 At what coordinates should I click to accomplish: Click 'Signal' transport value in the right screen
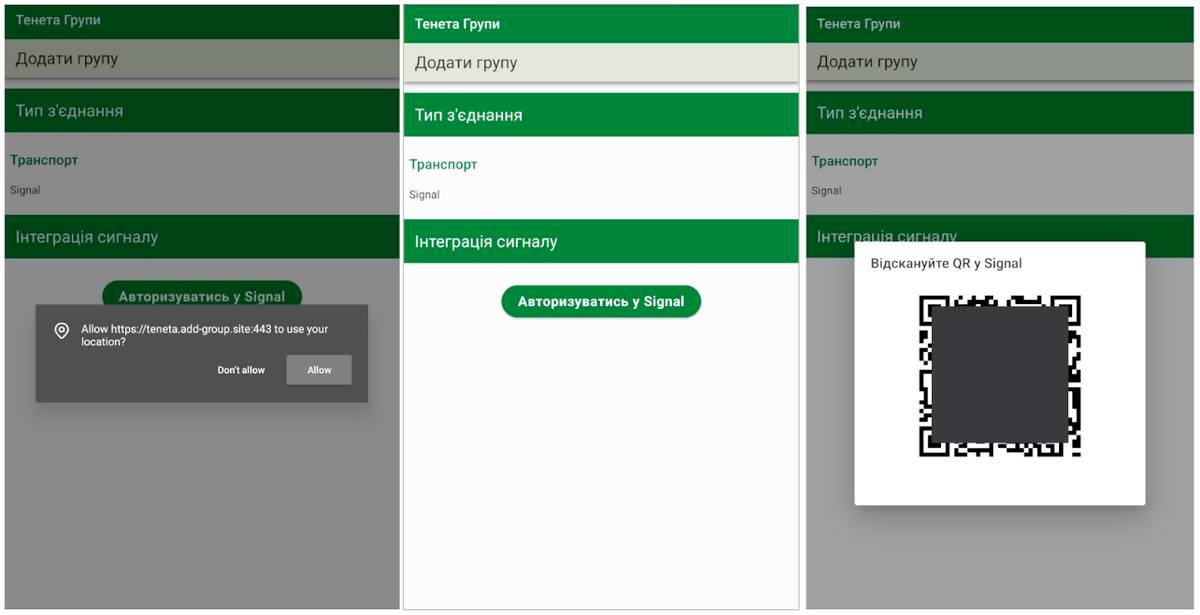[826, 191]
